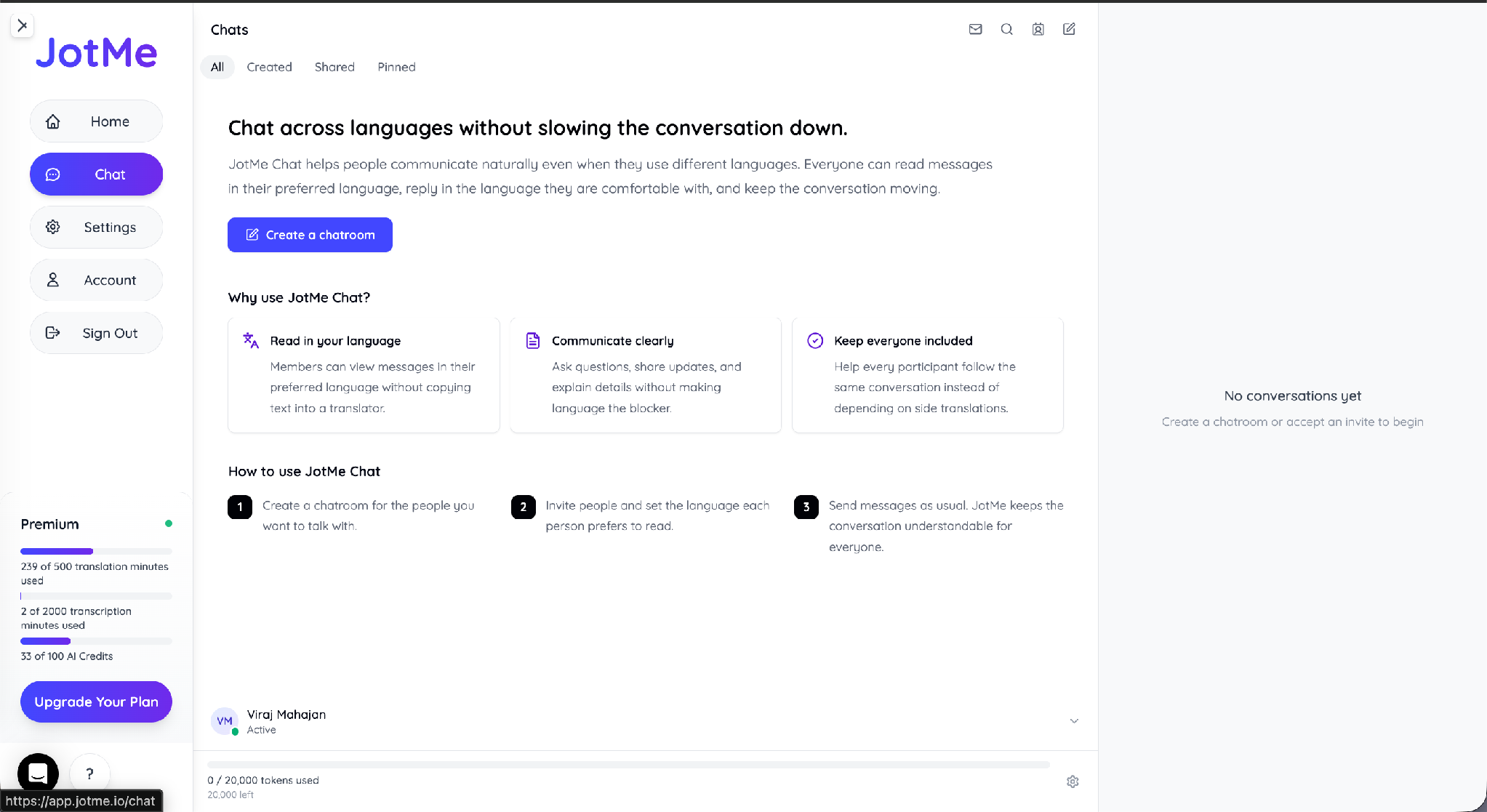Click the question mark help button
The image size is (1487, 812).
[89, 773]
